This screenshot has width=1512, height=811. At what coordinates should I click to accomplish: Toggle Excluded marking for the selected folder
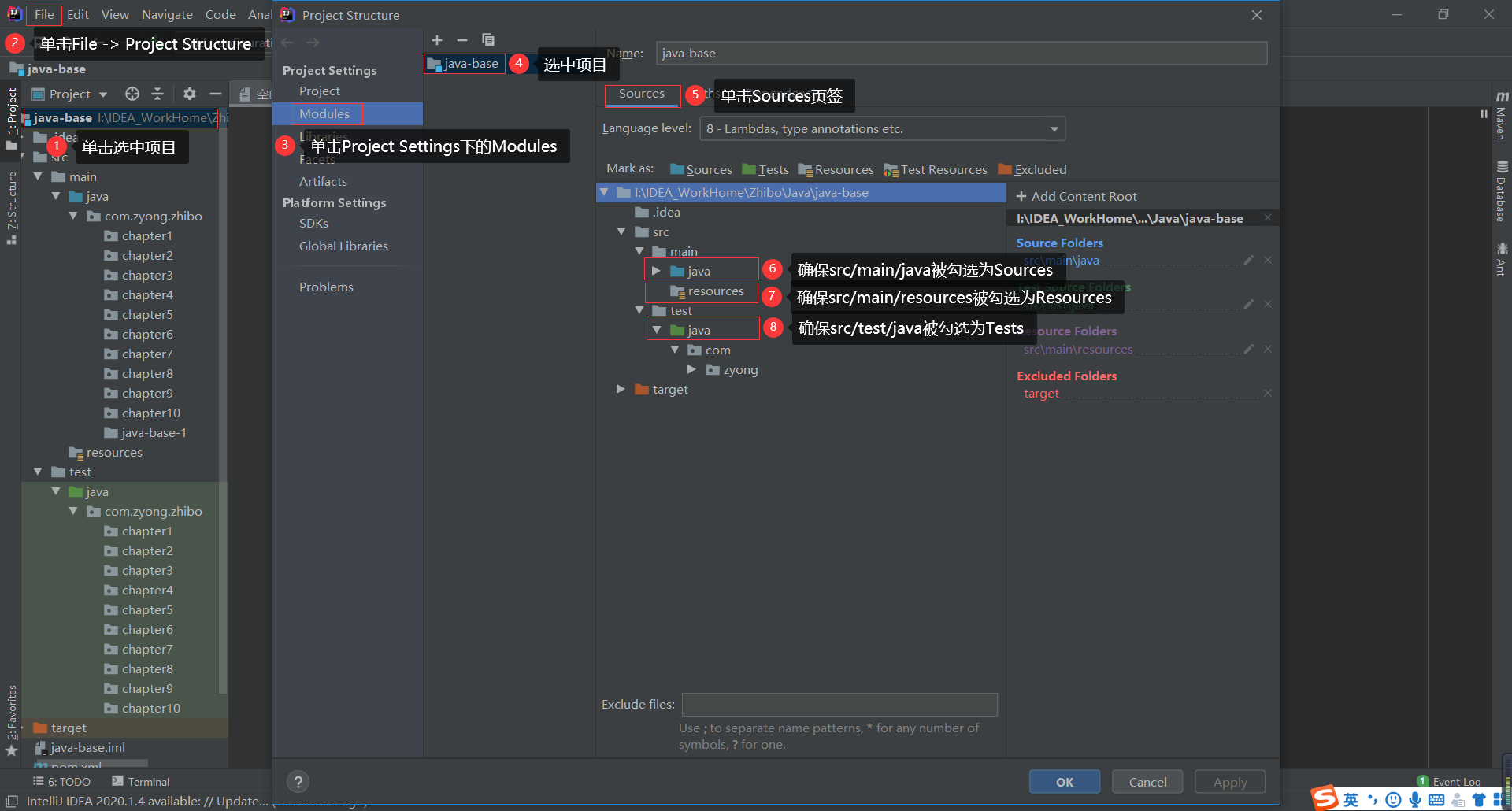pyautogui.click(x=1032, y=169)
